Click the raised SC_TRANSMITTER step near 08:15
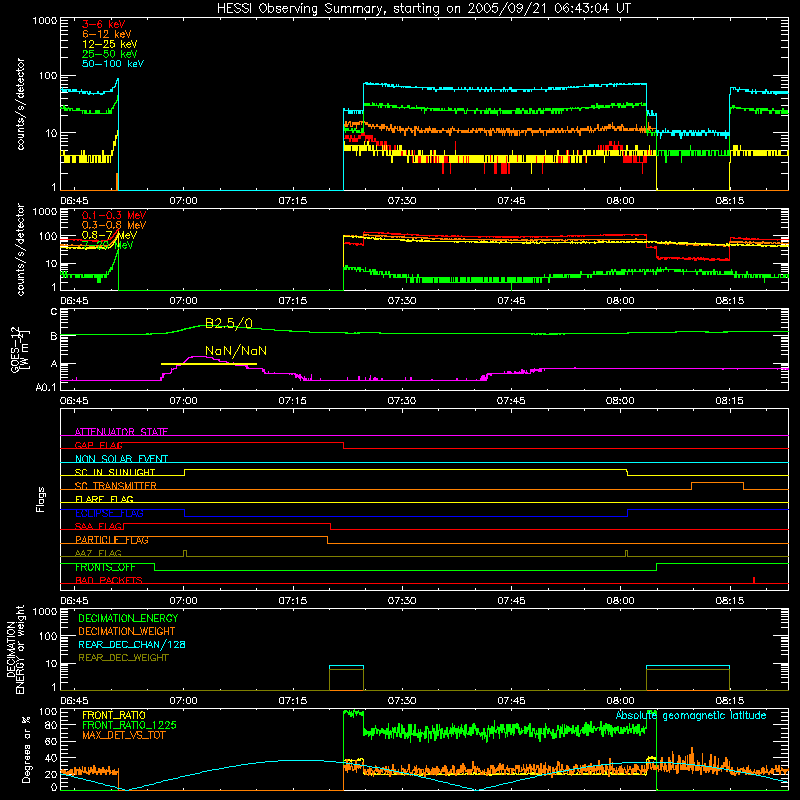 point(717,483)
